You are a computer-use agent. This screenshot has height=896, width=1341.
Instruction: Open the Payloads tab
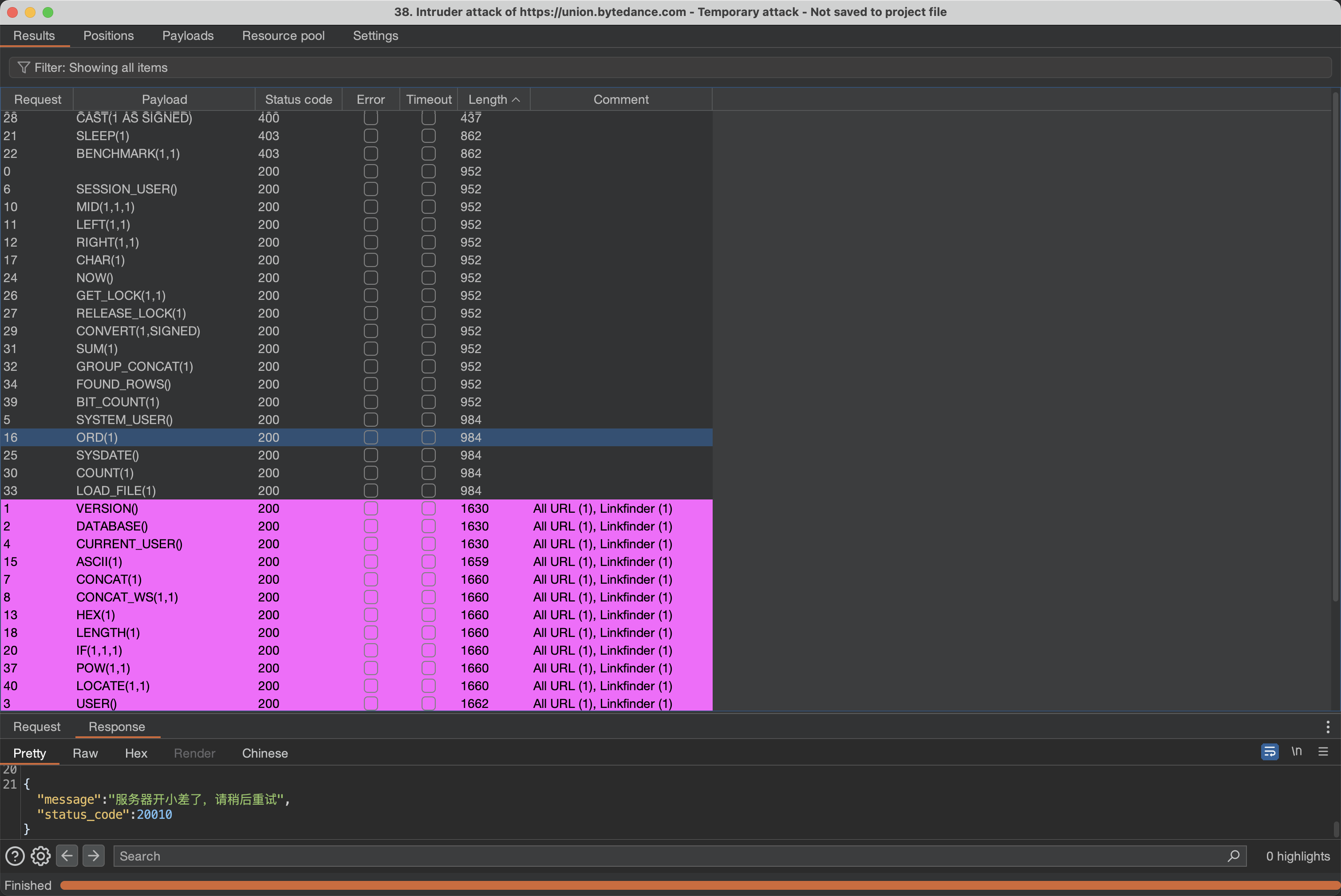tap(188, 35)
